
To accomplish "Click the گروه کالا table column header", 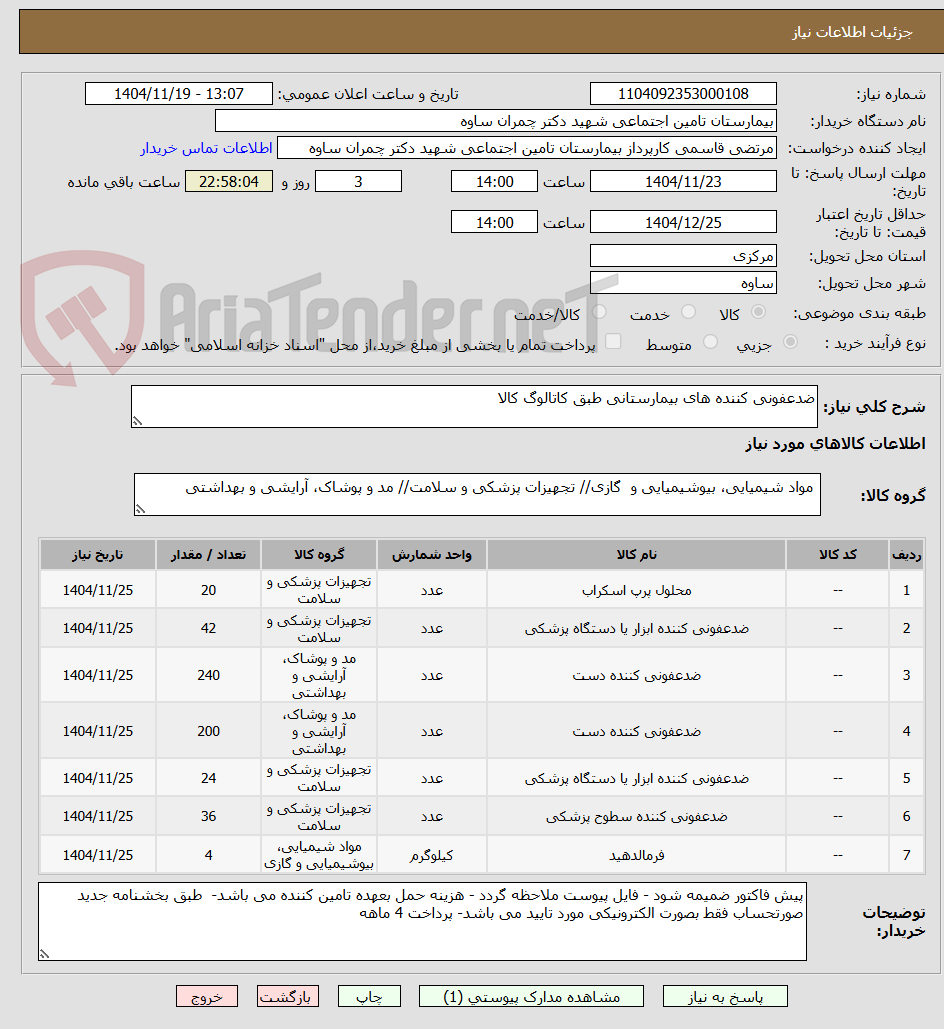I will click(319, 555).
